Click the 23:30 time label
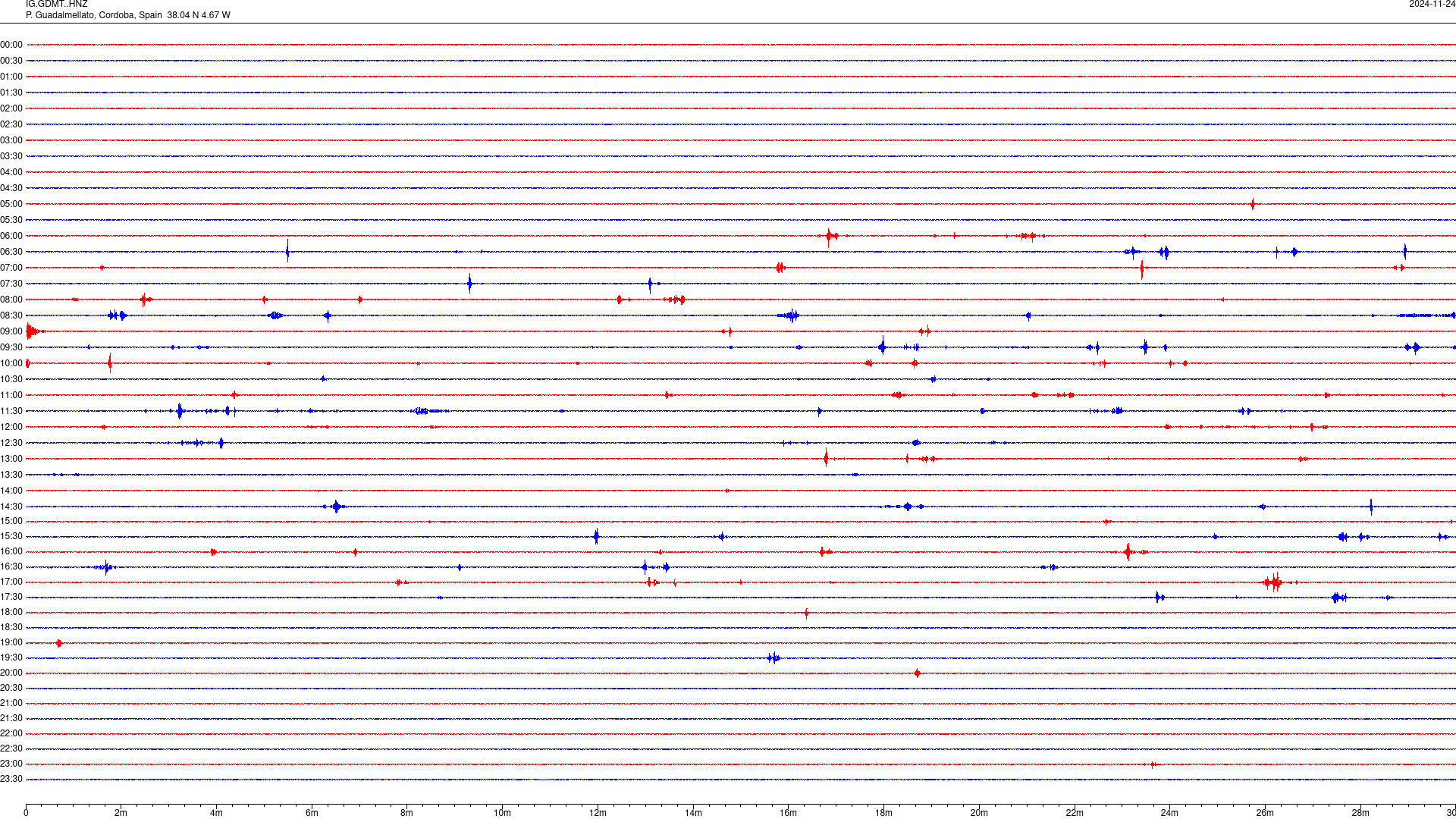 coord(11,779)
